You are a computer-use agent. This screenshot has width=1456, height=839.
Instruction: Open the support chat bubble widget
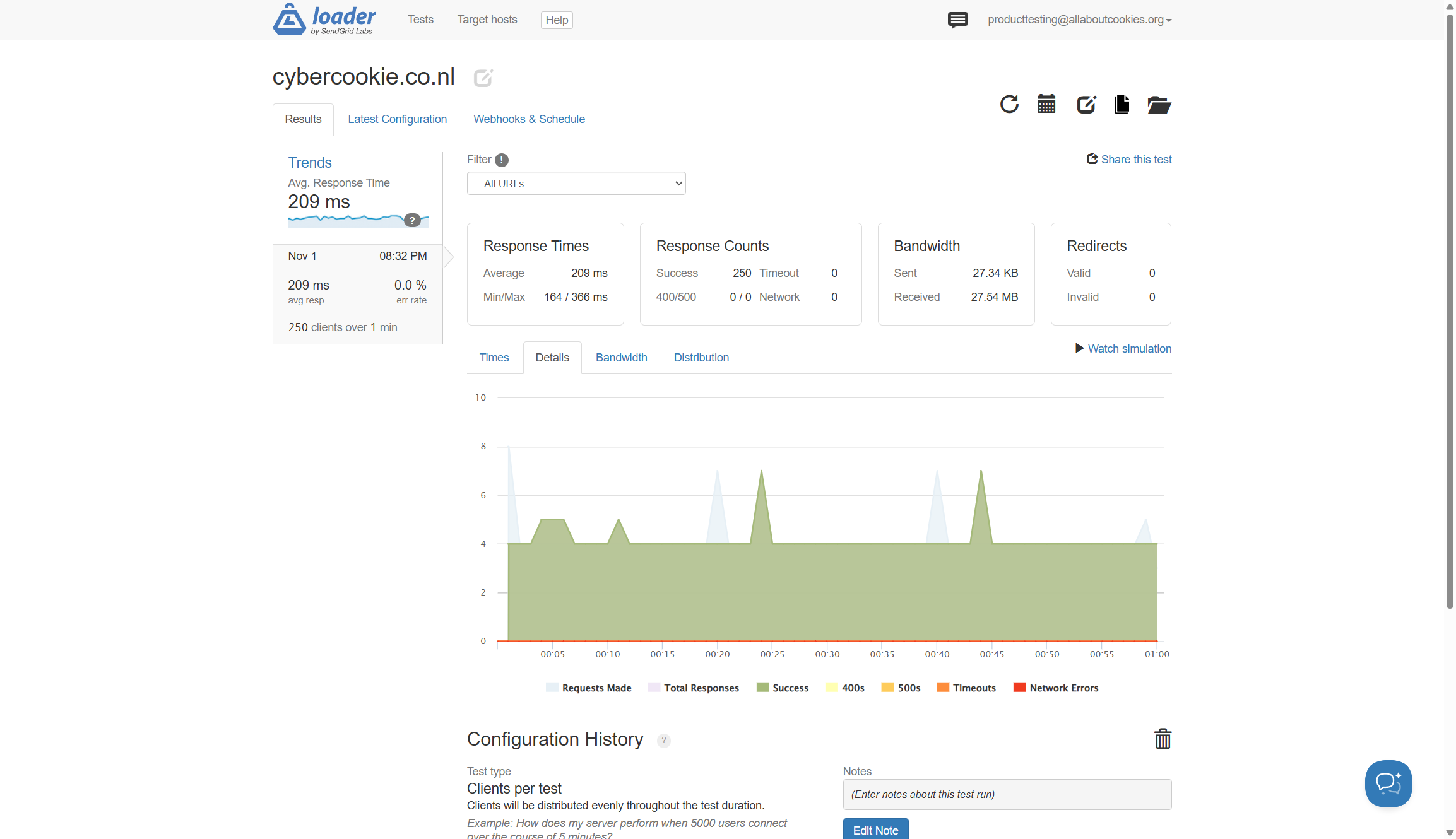[x=1388, y=783]
